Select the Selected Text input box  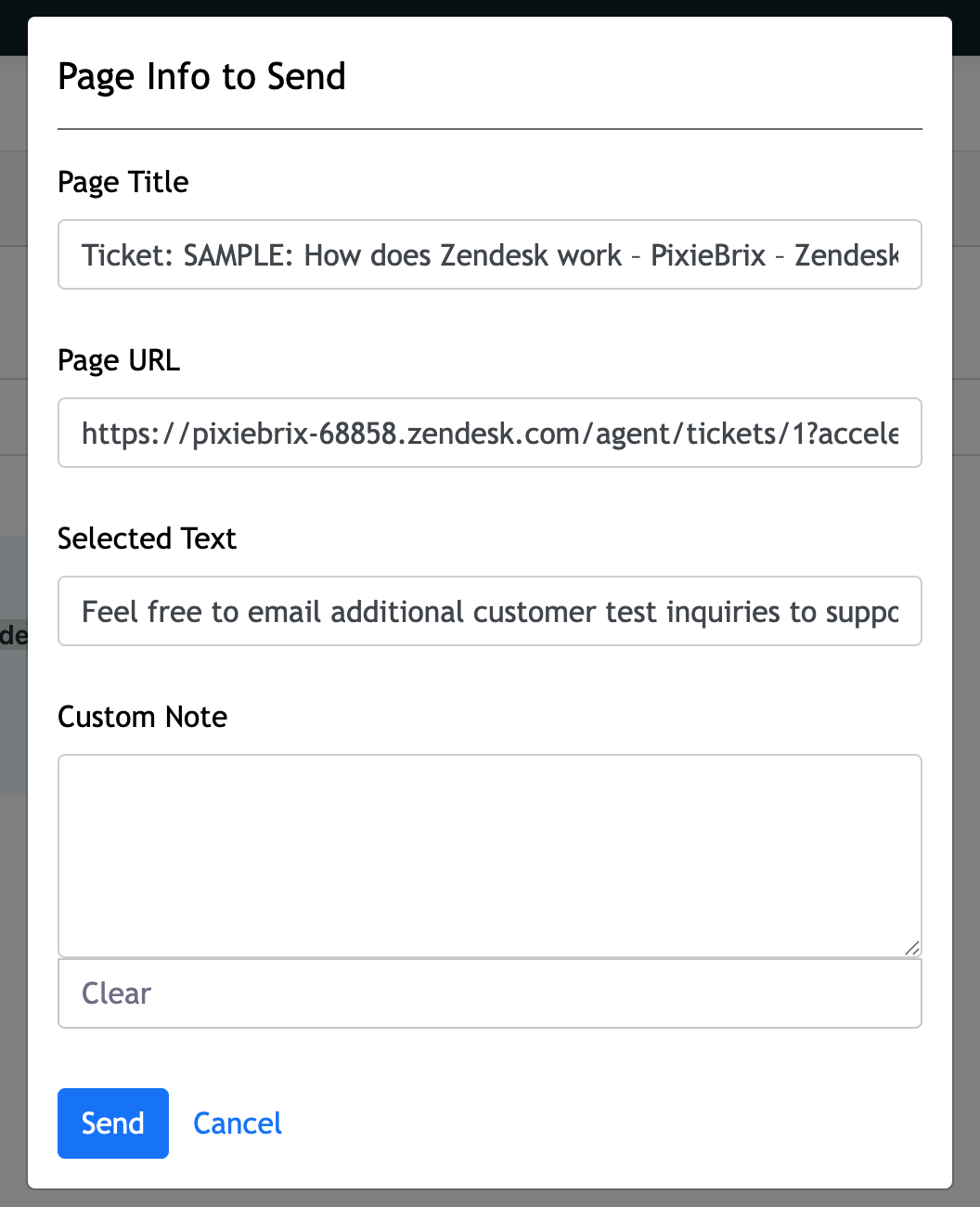(x=489, y=611)
